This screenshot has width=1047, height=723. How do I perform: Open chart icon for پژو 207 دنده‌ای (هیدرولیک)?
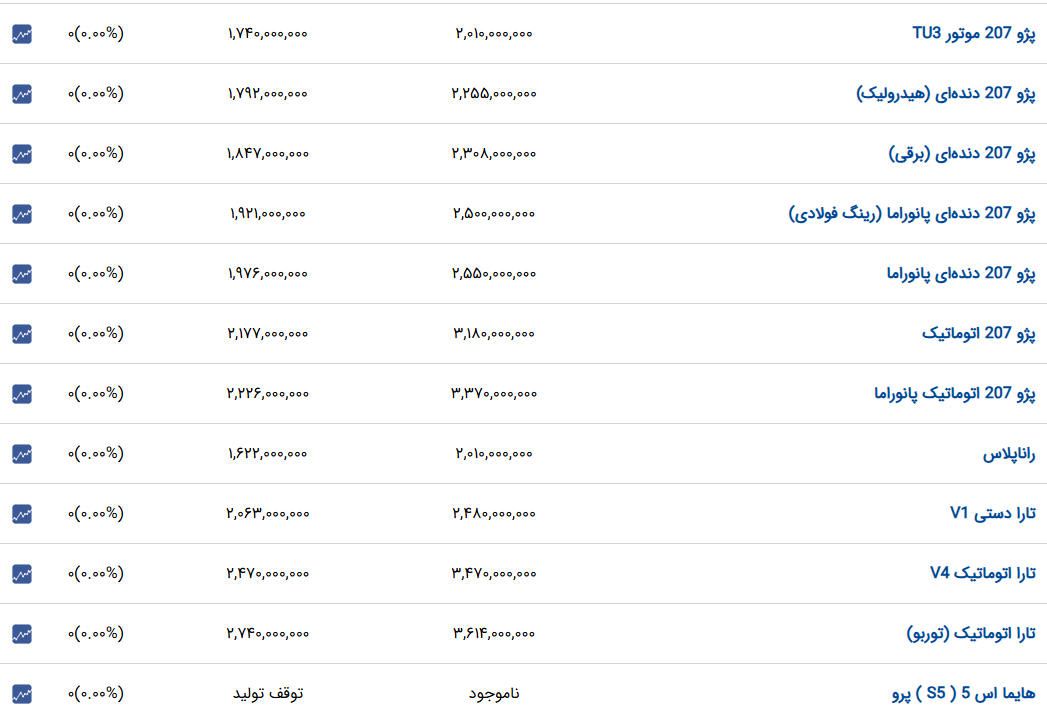point(22,94)
